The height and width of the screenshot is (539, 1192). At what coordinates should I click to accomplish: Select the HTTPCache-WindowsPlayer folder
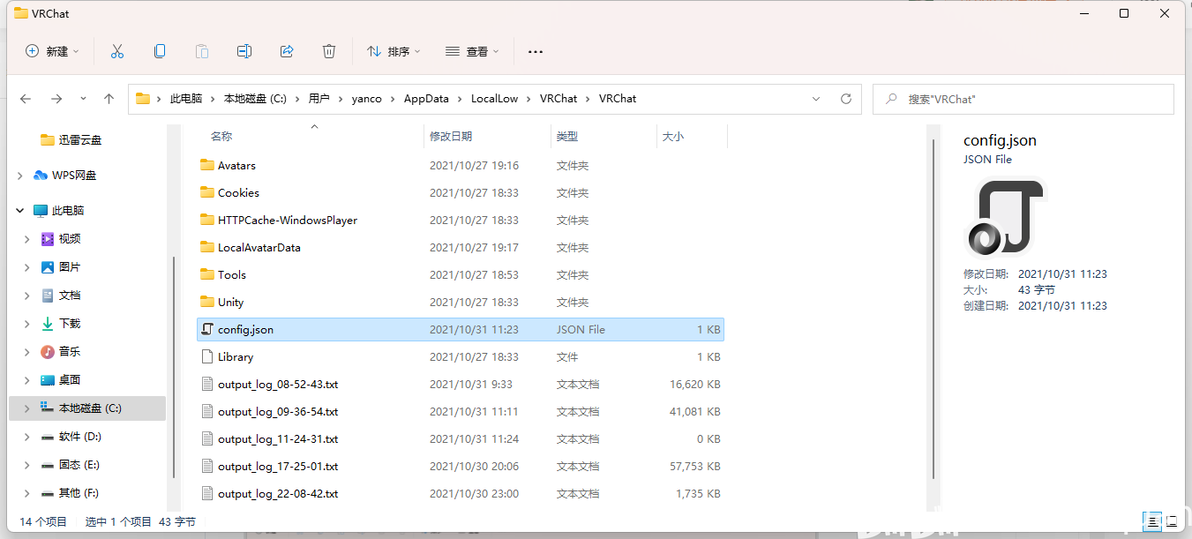tap(460, 220)
